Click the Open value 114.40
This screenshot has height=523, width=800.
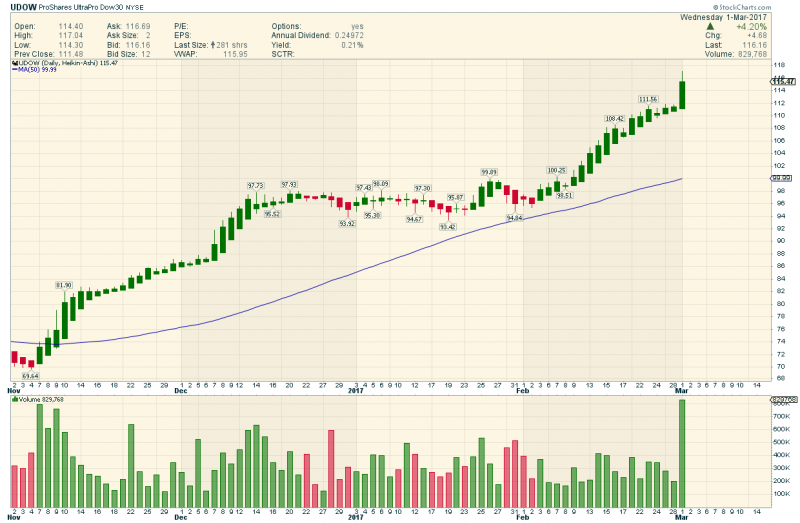click(x=71, y=27)
